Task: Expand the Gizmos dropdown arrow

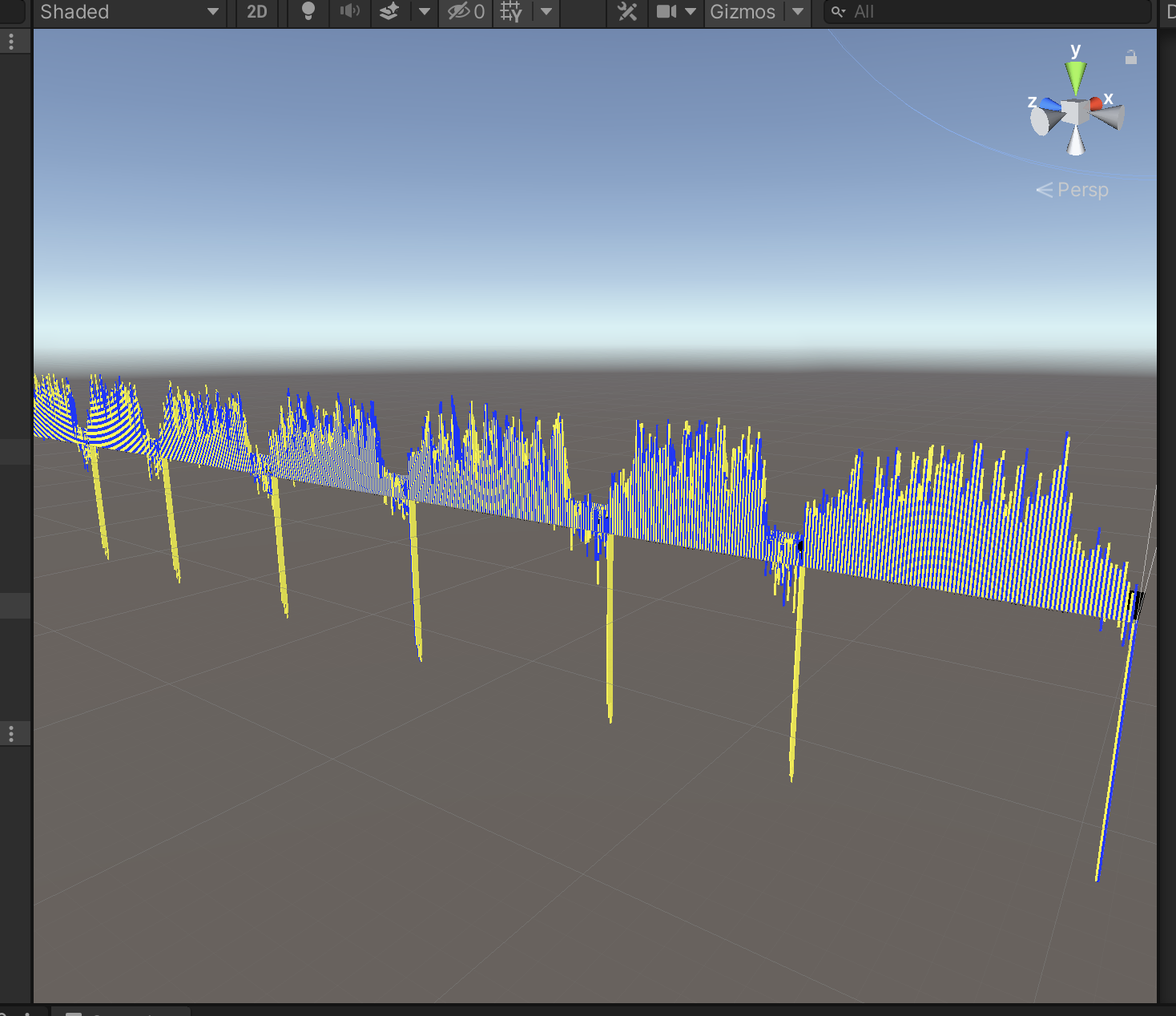Action: click(798, 12)
